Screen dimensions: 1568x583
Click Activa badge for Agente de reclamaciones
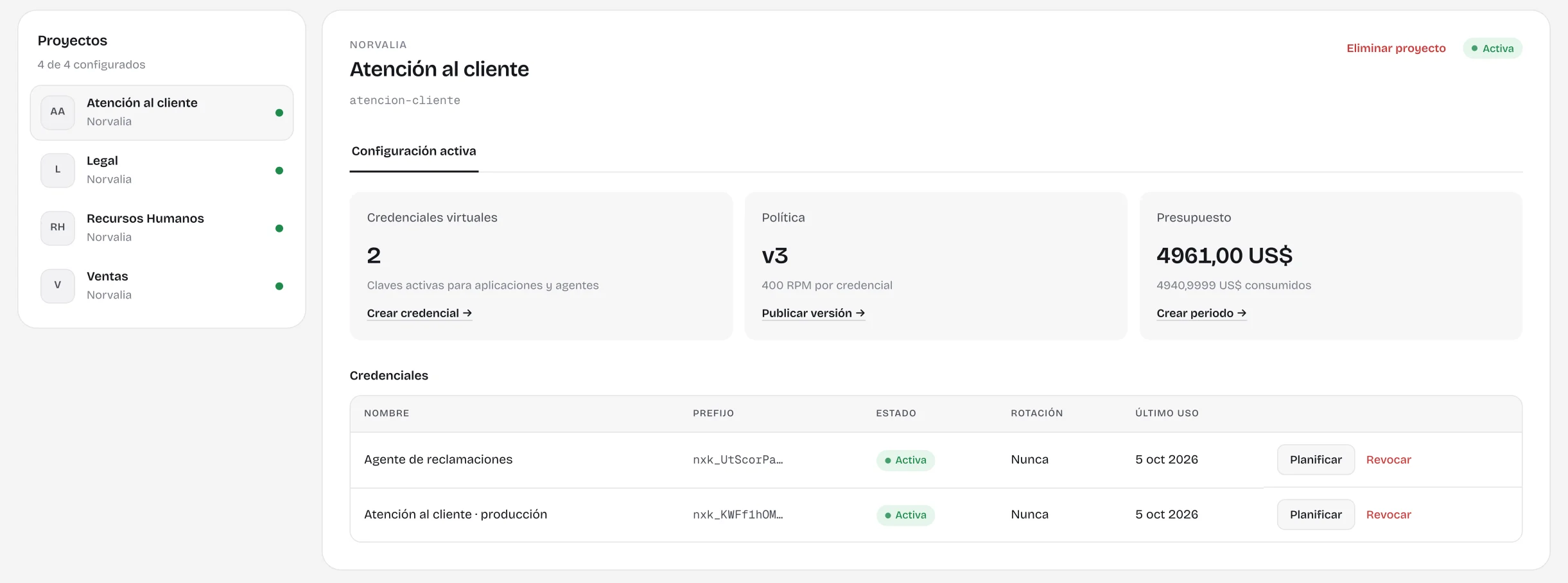click(x=905, y=460)
